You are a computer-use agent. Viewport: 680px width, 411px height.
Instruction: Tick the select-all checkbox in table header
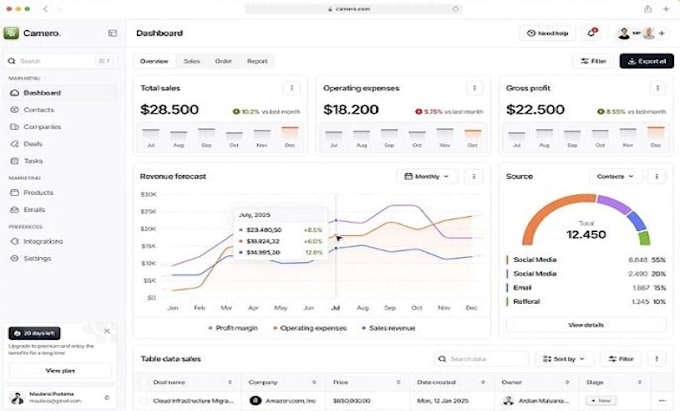144,382
